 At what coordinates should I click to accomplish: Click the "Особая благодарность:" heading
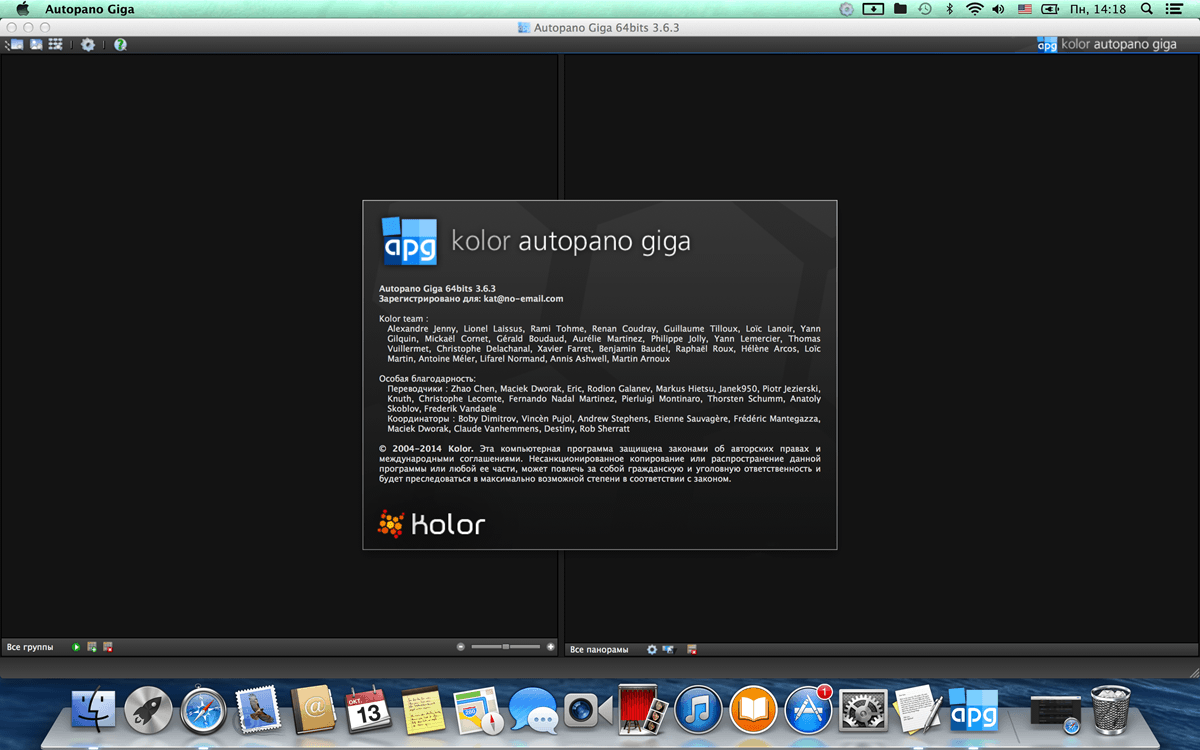pos(427,378)
